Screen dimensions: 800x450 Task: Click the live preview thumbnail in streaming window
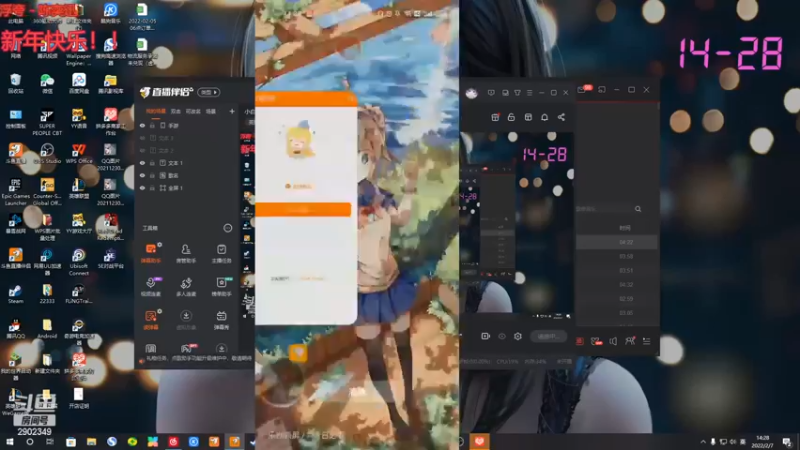[x=516, y=222]
